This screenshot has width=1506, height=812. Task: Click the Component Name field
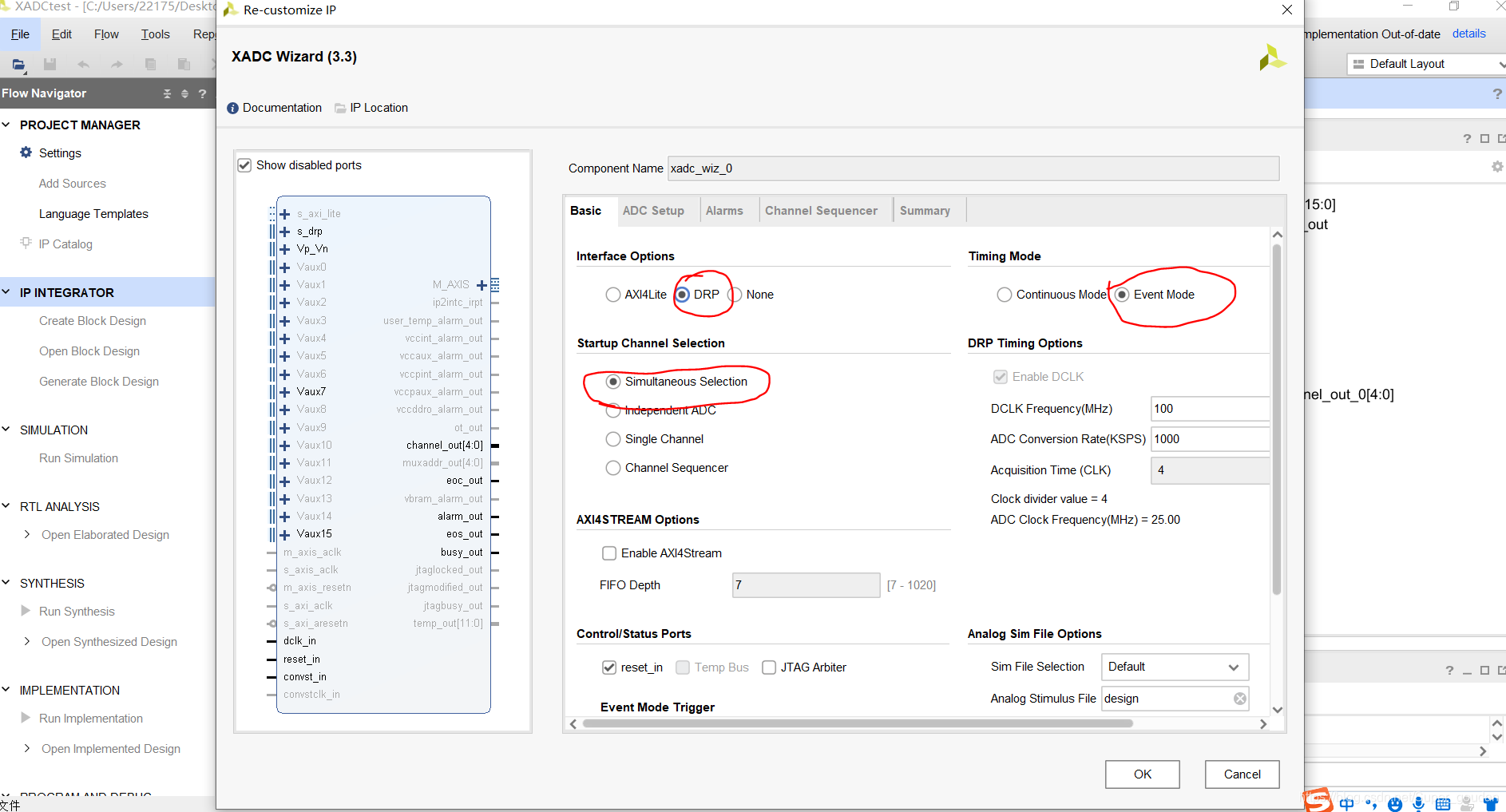click(x=973, y=168)
